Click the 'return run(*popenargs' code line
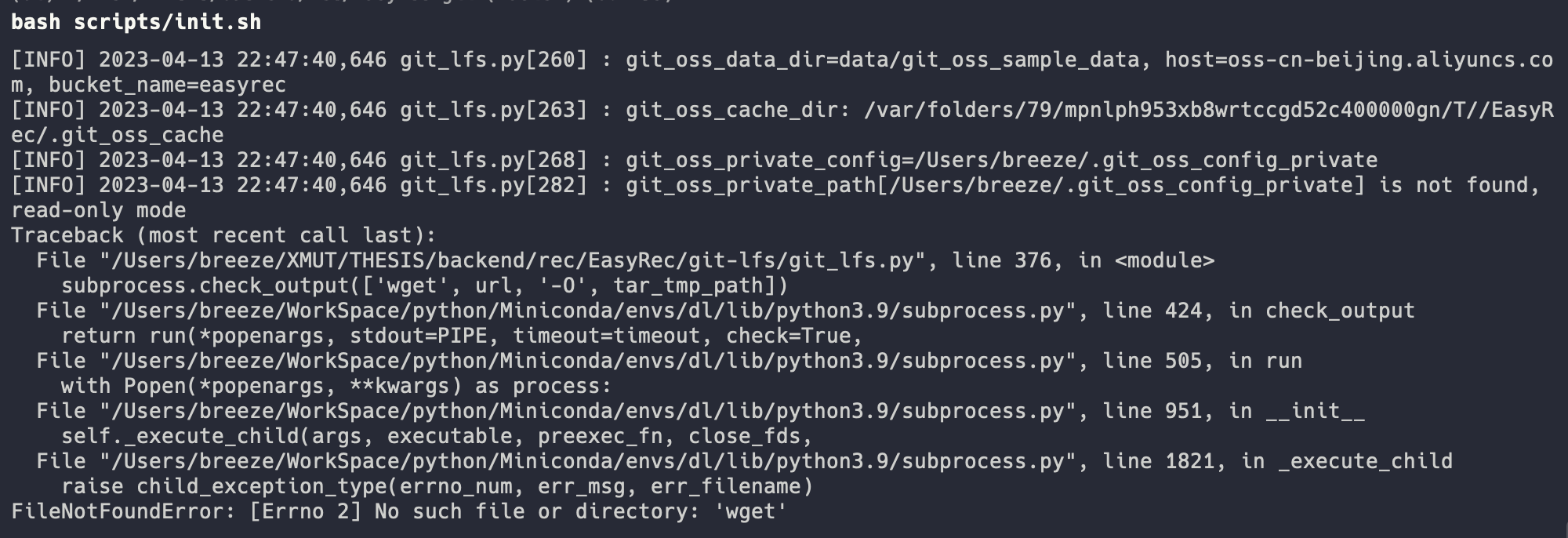 tap(462, 336)
